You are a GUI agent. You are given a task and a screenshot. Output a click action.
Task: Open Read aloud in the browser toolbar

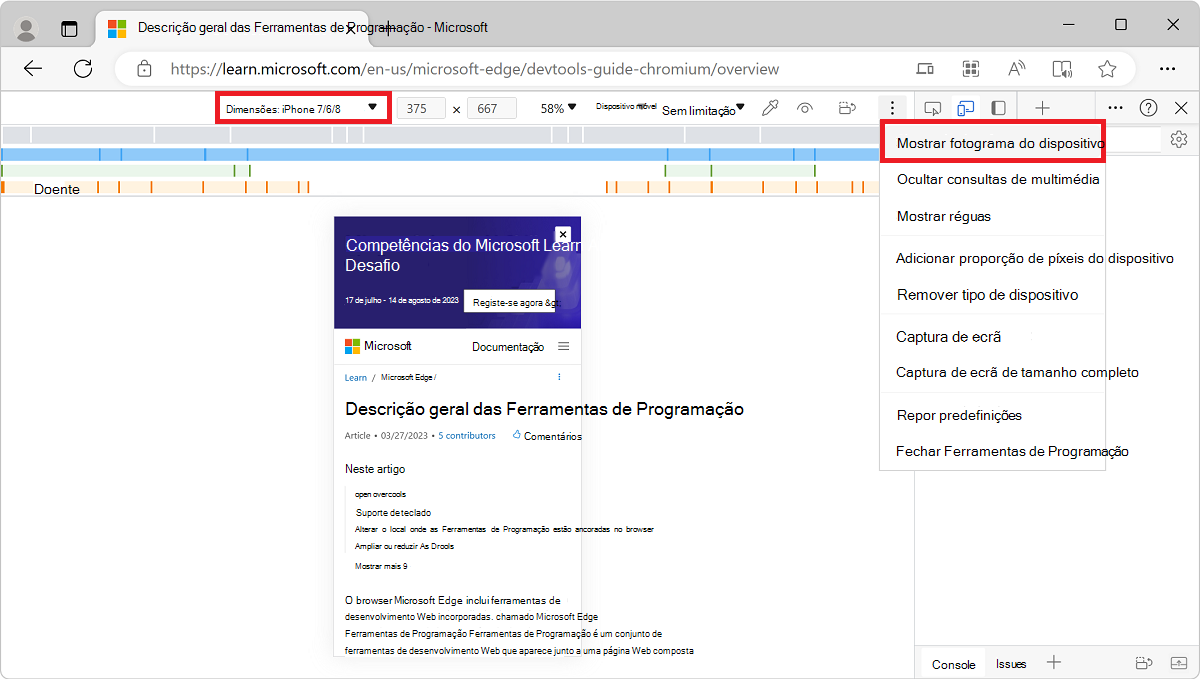pos(1016,69)
